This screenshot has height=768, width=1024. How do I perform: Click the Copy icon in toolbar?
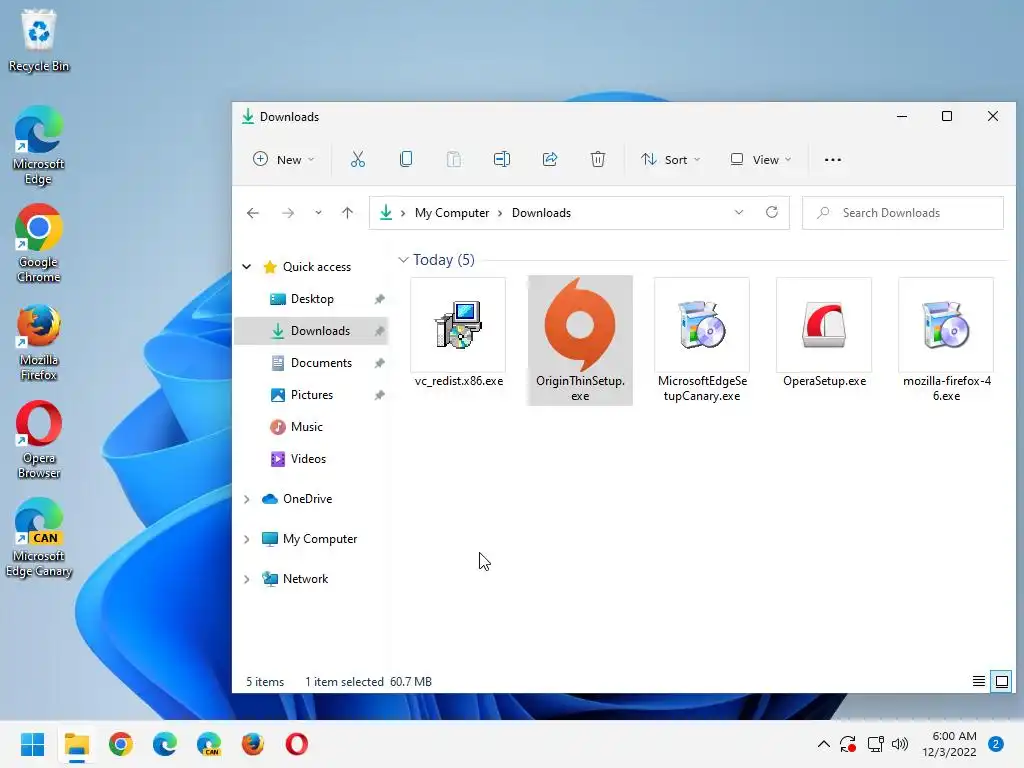406,159
